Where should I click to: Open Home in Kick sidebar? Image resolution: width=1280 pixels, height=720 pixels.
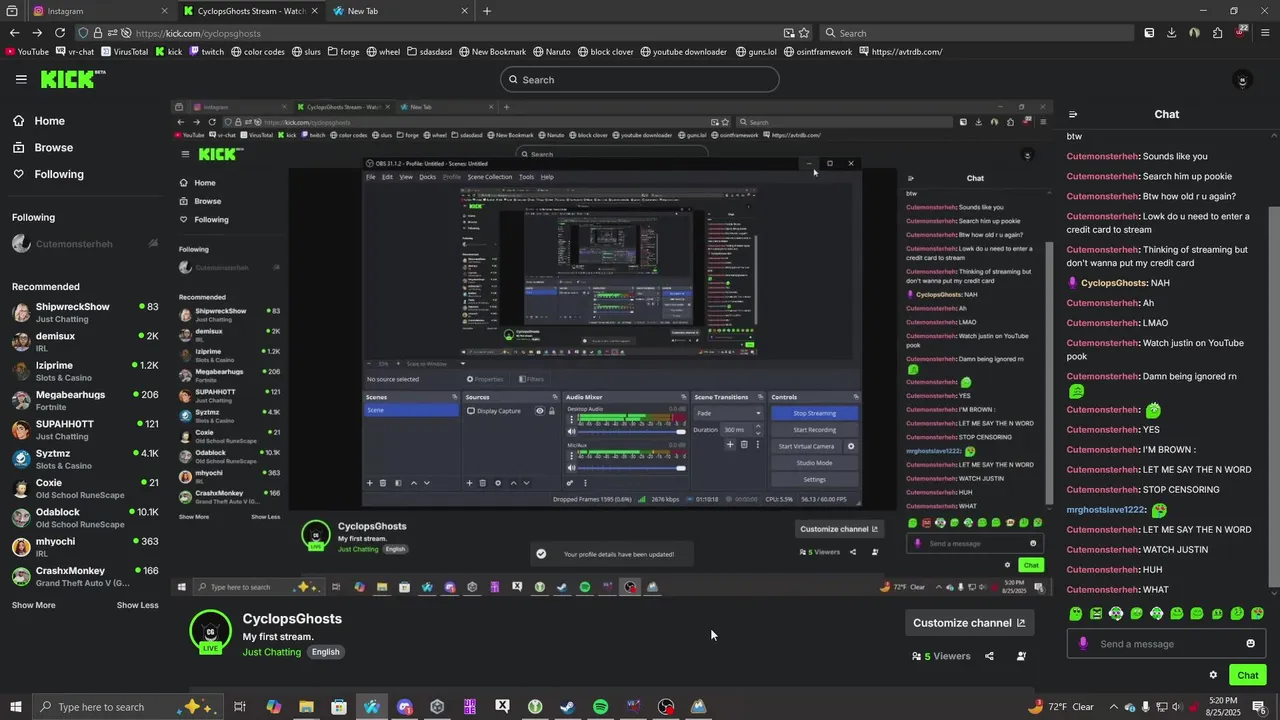pyautogui.click(x=49, y=121)
